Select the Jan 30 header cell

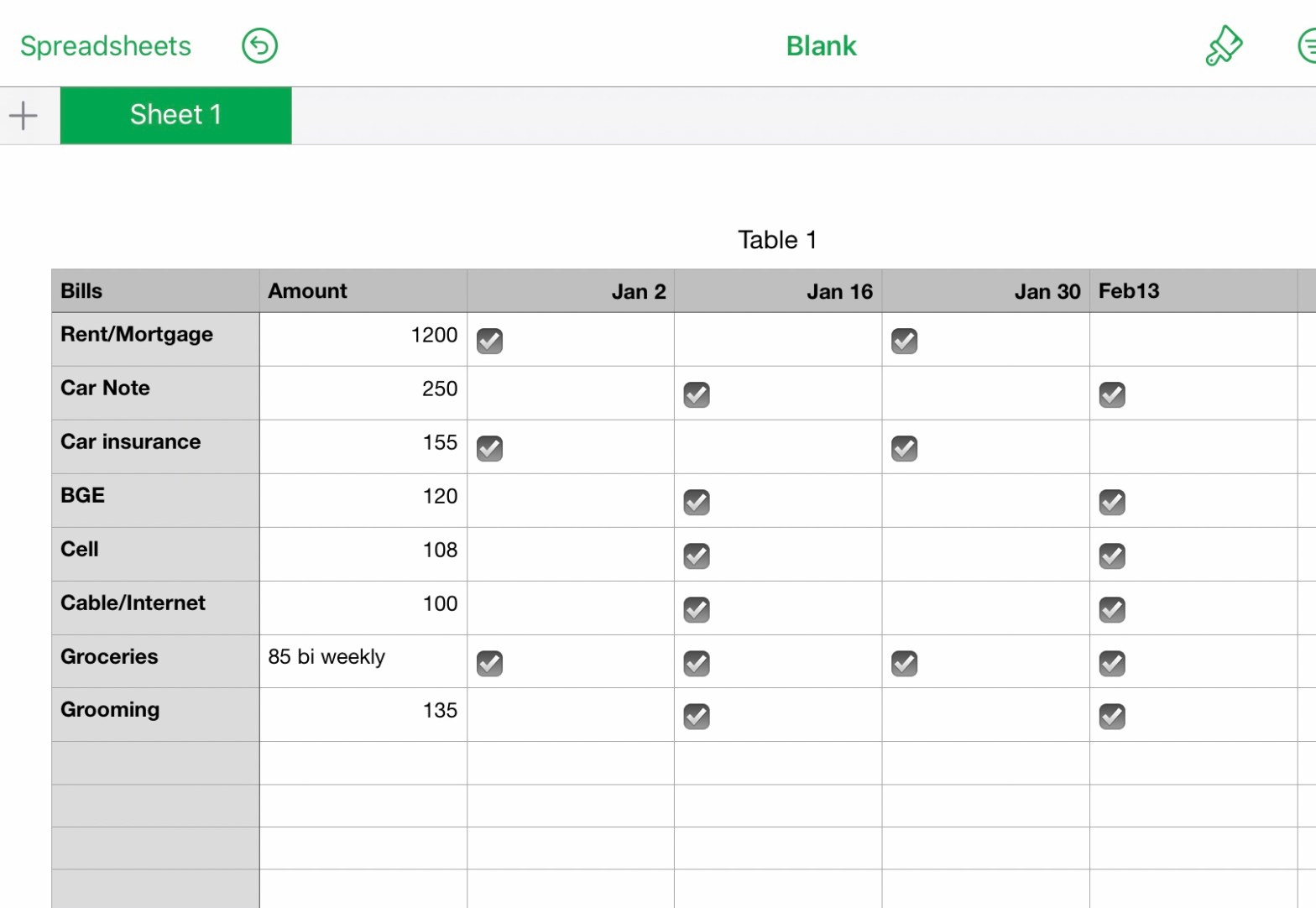985,291
